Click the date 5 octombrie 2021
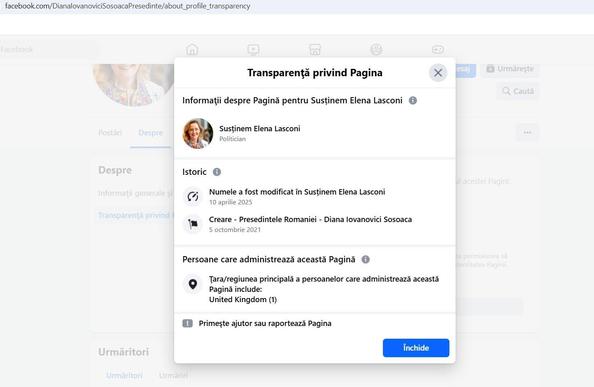Viewport: 594px width, 387px height. (x=235, y=229)
